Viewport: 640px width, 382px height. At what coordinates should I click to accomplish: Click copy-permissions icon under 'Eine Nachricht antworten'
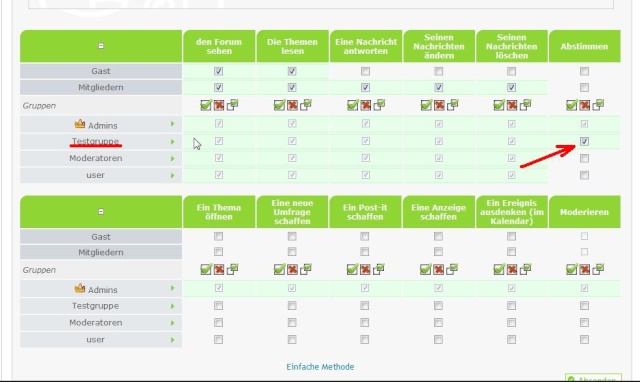click(x=379, y=105)
